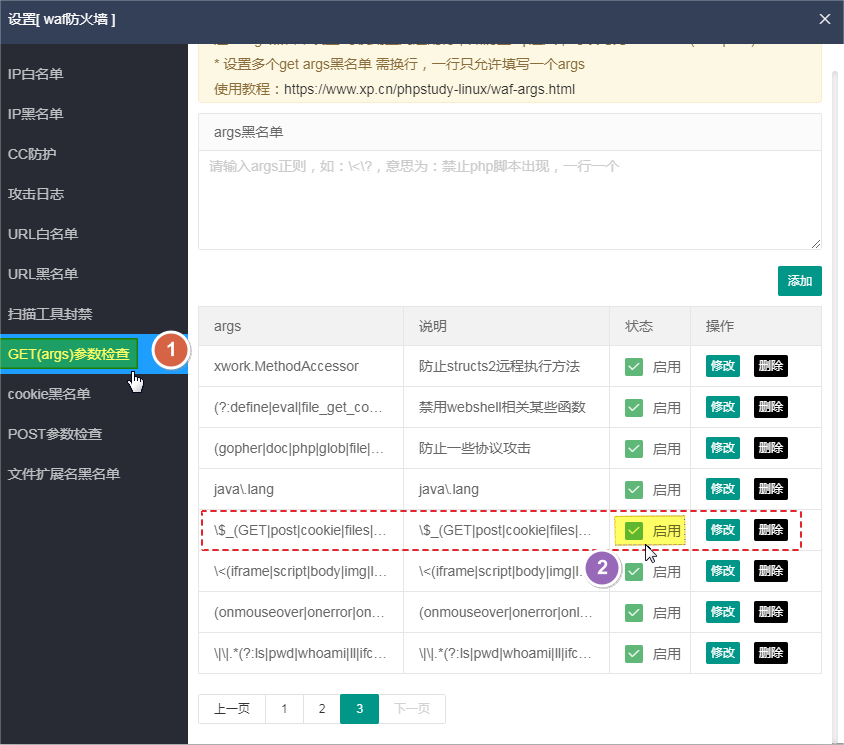Screen dimensions: 844x745
Task: Click 修改 for \$_(GET|post|cookie rule
Action: pos(722,530)
